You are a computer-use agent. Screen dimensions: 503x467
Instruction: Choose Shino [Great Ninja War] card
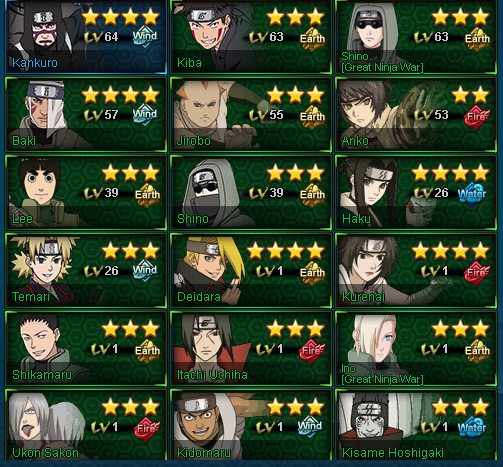tap(416, 37)
